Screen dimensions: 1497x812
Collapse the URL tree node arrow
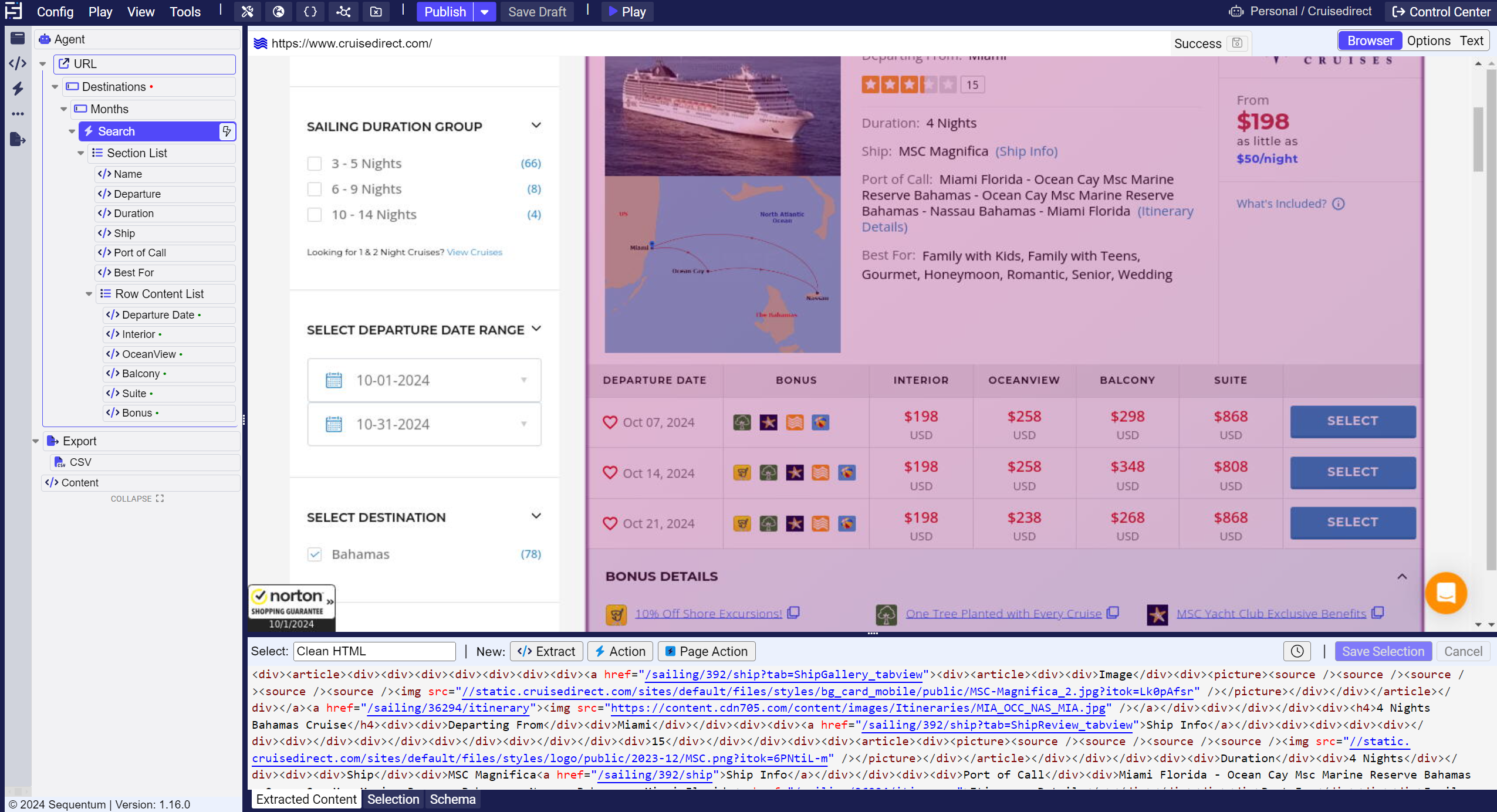[43, 64]
